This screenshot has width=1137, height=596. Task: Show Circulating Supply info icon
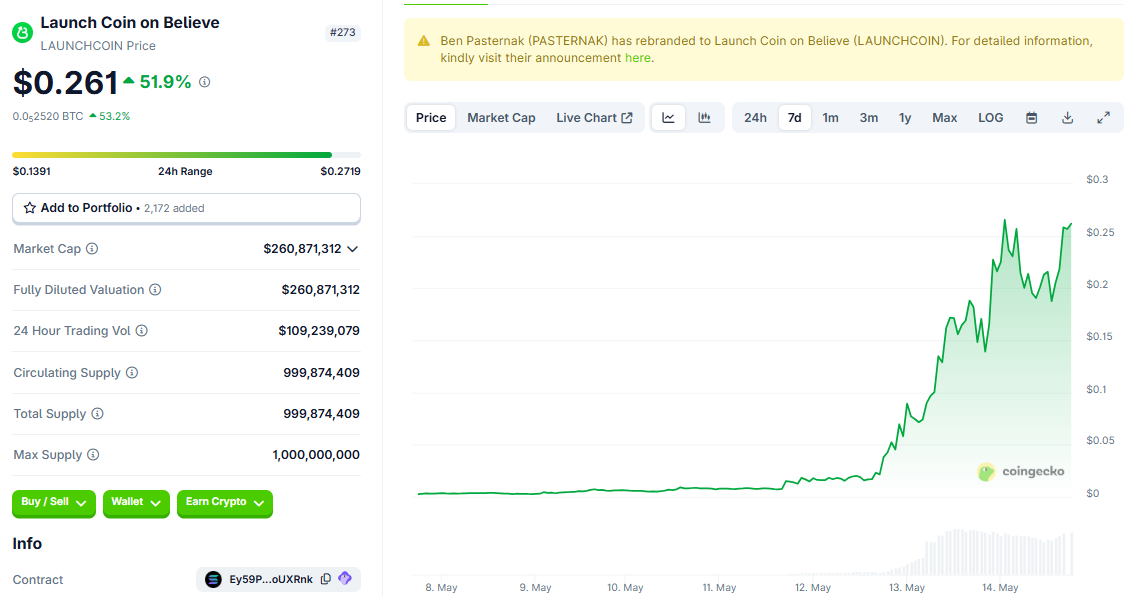[132, 373]
